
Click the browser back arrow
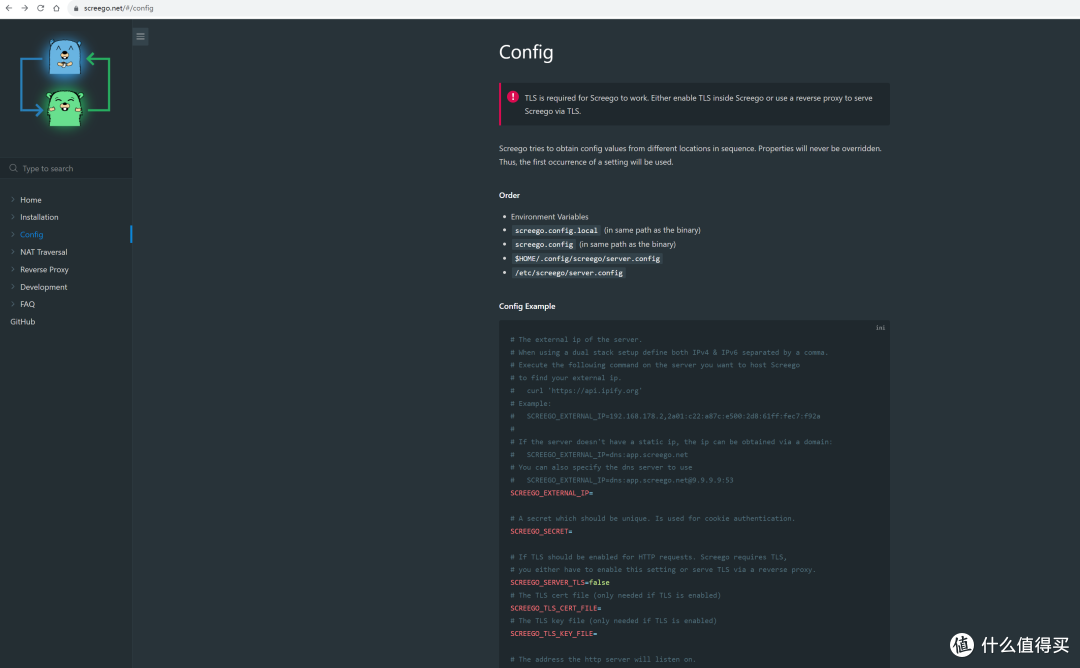(9, 8)
